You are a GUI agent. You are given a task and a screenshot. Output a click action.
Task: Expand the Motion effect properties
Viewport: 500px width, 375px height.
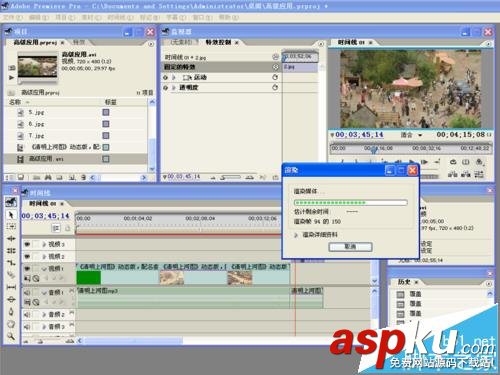(174, 77)
